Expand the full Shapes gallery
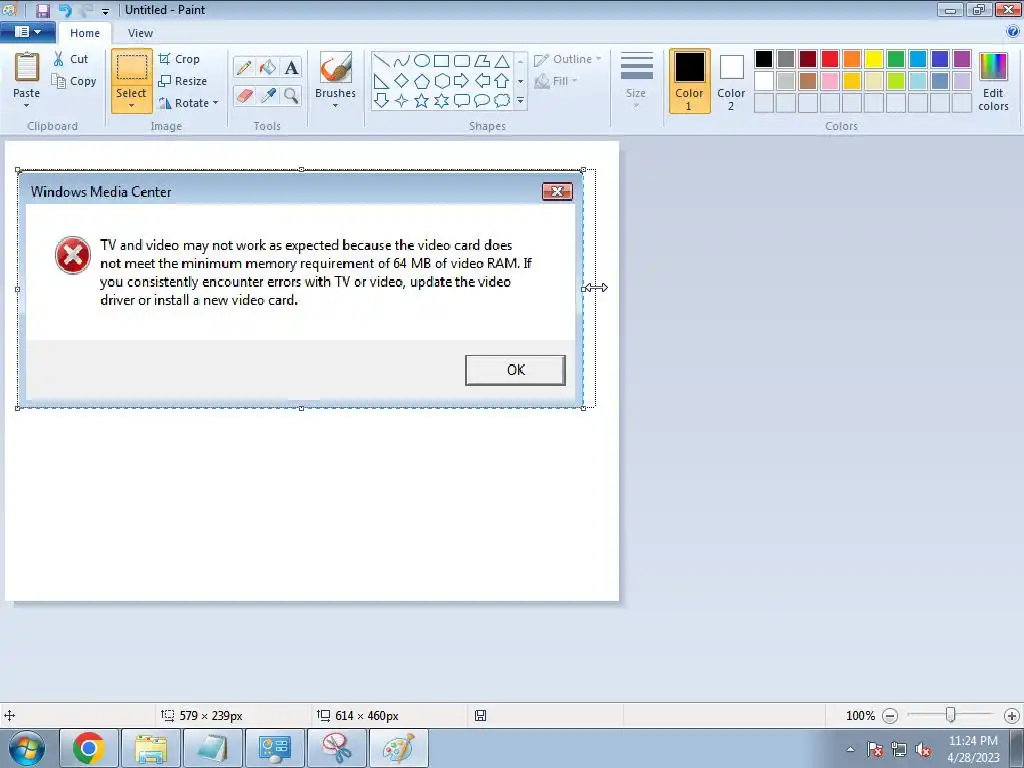Image resolution: width=1024 pixels, height=768 pixels. pyautogui.click(x=520, y=101)
